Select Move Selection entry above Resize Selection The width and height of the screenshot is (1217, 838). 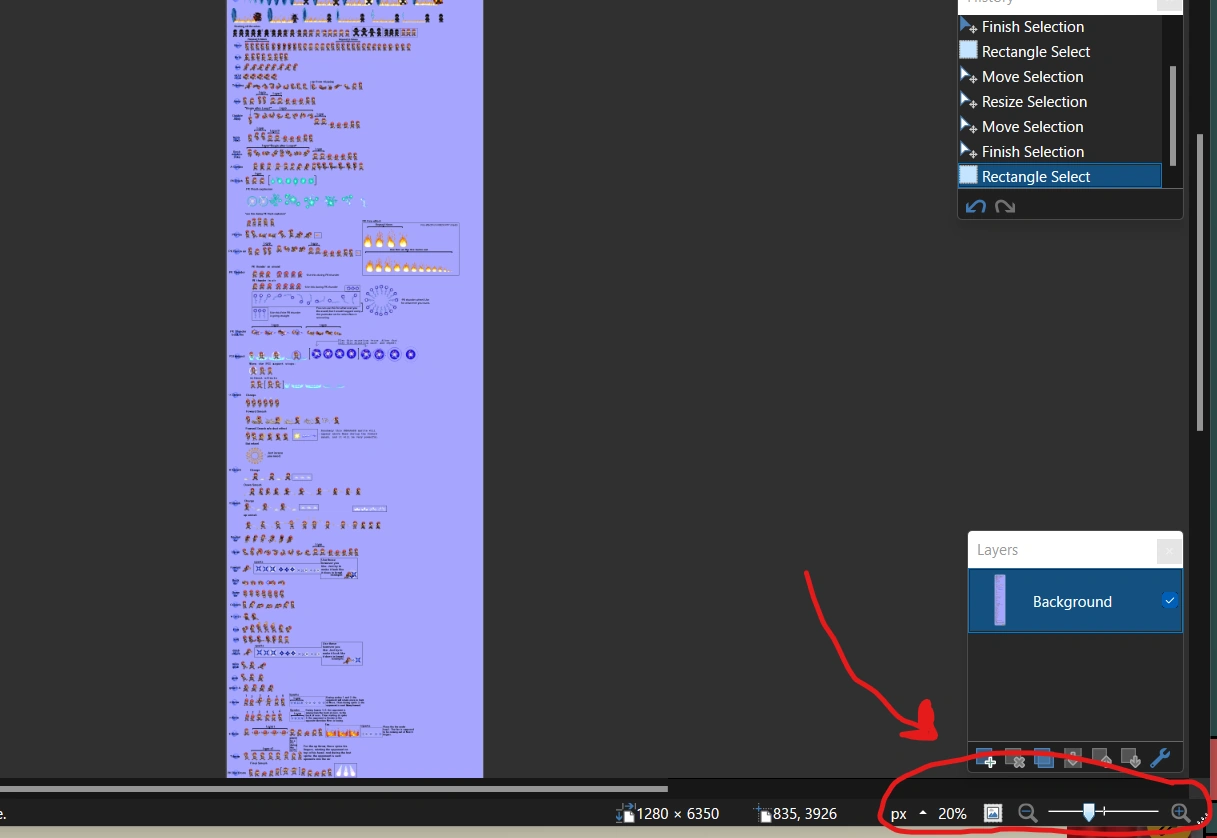pyautogui.click(x=1060, y=76)
